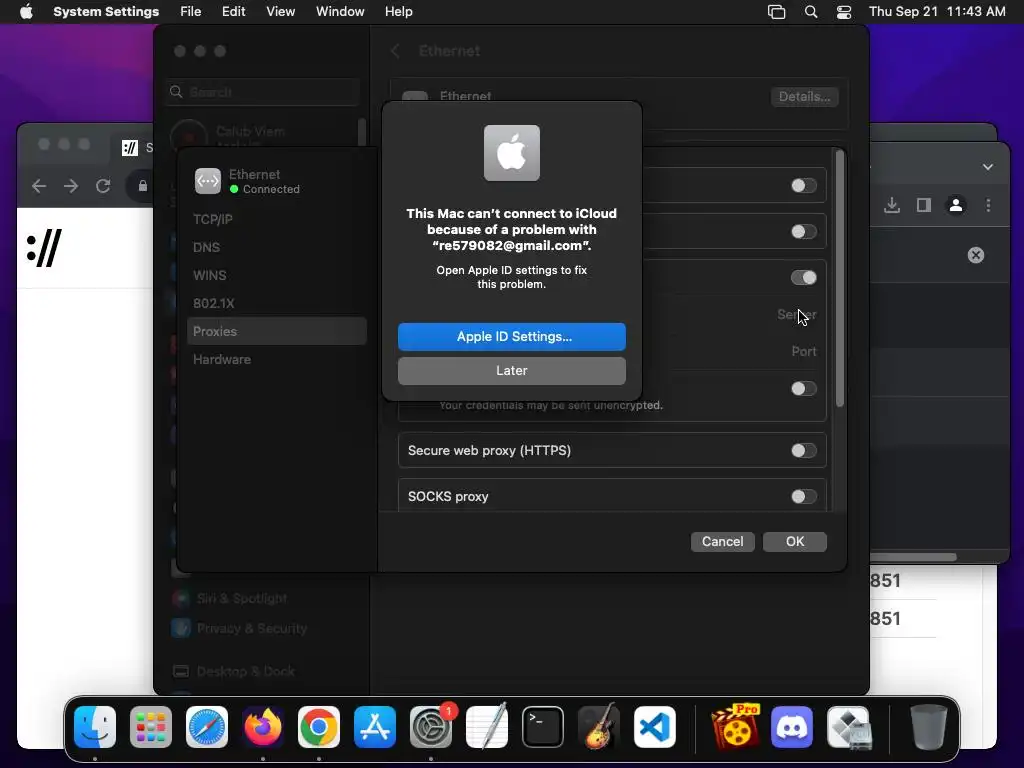Launch GarageBand from the Dock

click(x=599, y=727)
